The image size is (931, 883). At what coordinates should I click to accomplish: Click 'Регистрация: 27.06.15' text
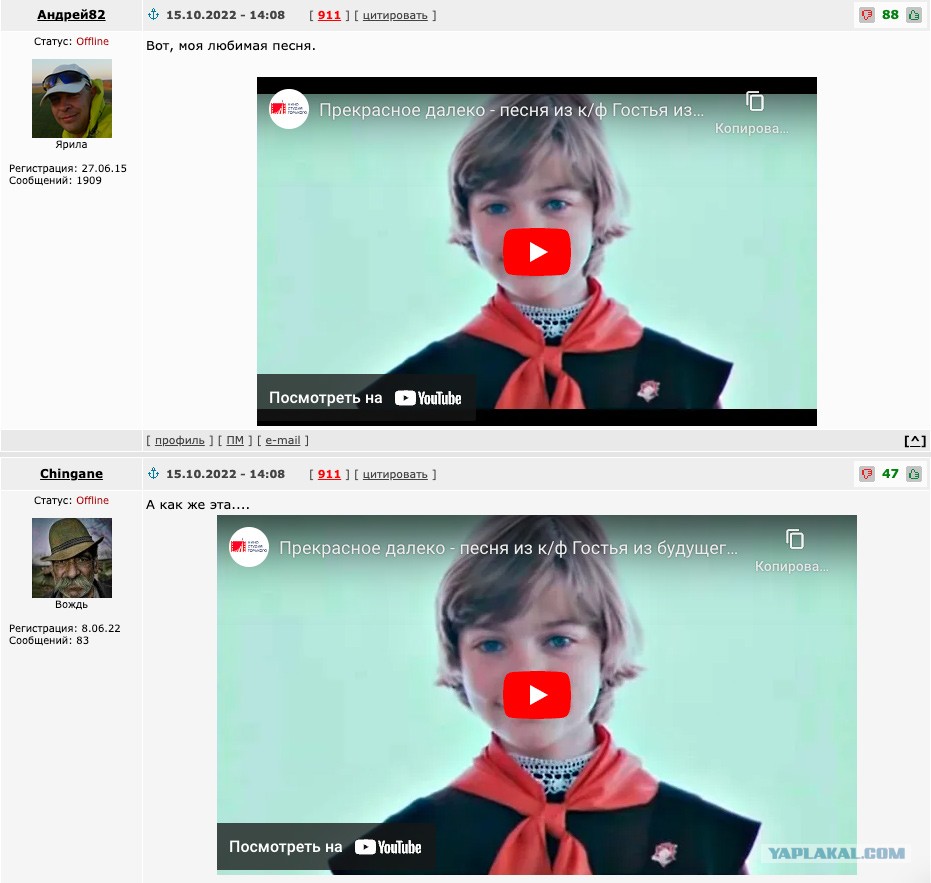[x=68, y=168]
